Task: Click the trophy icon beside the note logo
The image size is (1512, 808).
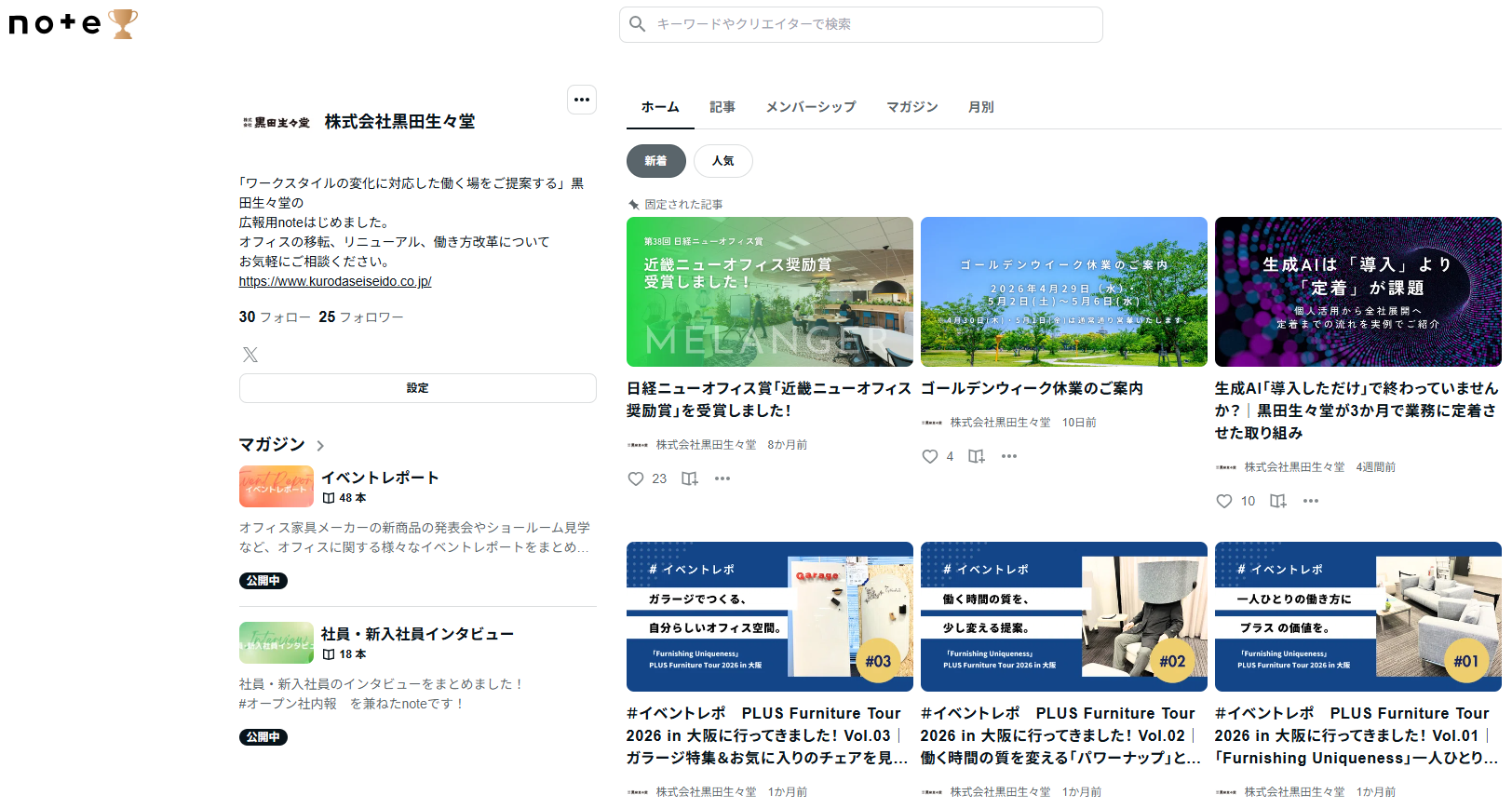Action: 123,23
